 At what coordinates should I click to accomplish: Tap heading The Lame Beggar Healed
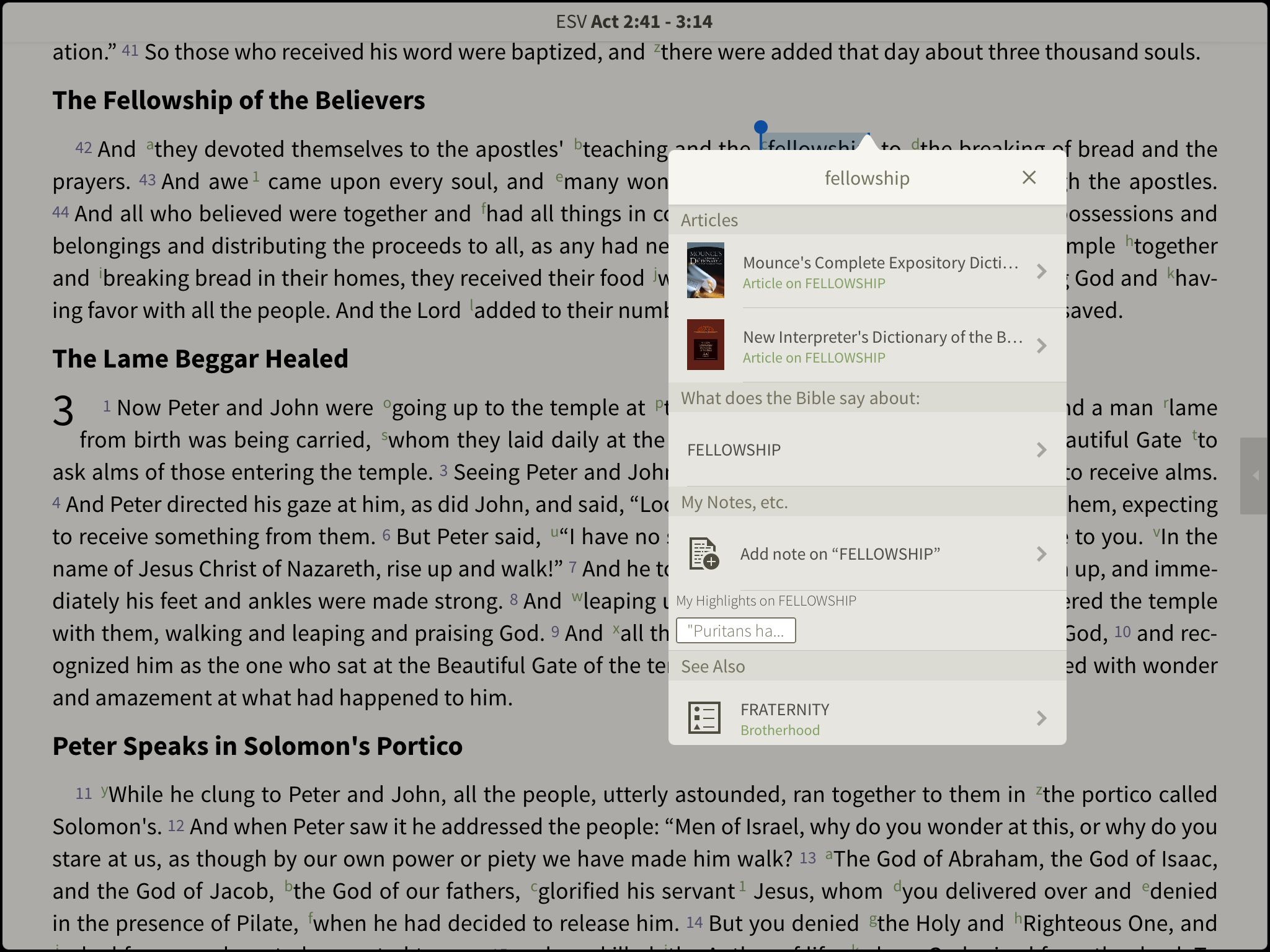tap(200, 359)
